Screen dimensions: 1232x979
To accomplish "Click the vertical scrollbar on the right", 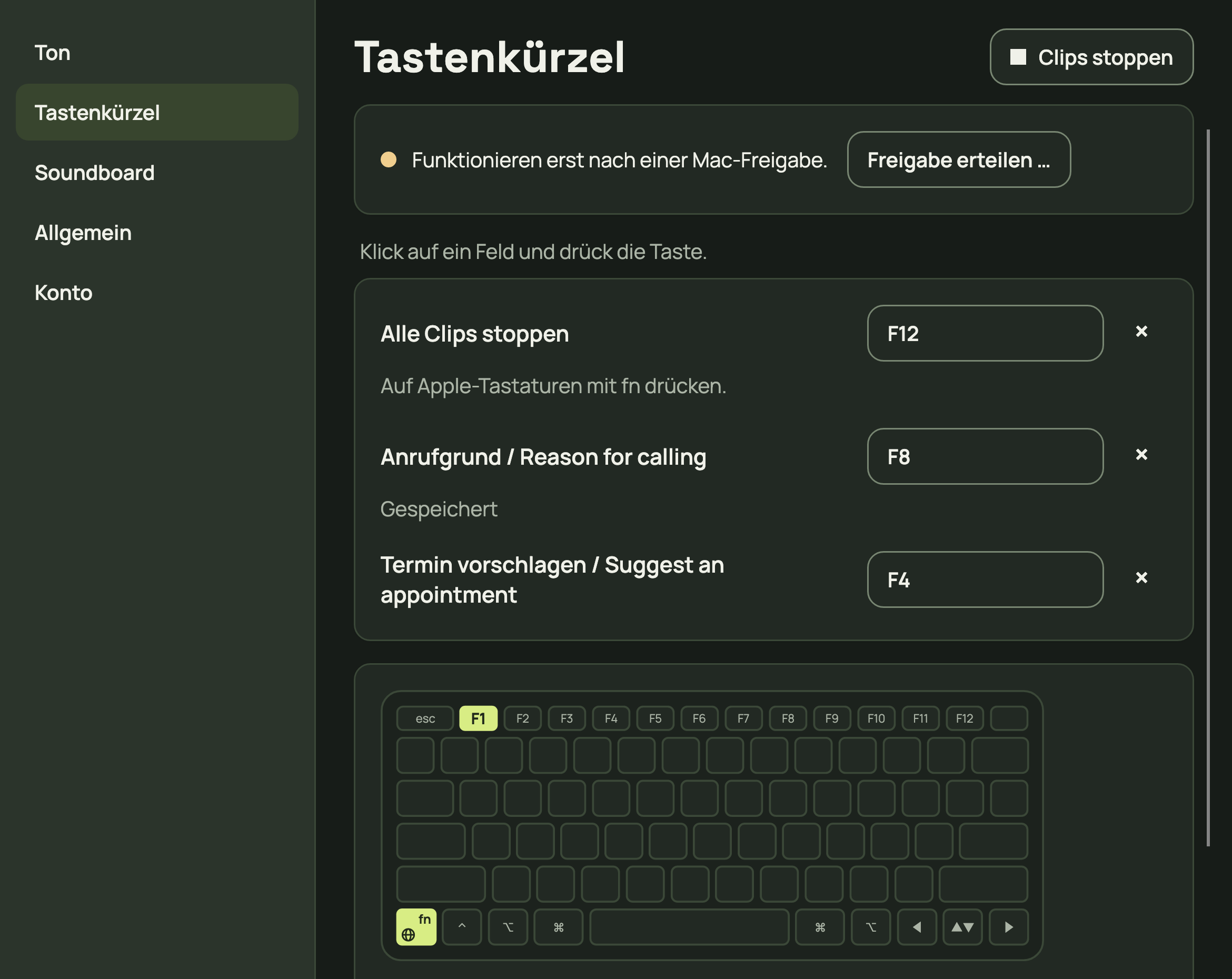I will pyautogui.click(x=1208, y=488).
